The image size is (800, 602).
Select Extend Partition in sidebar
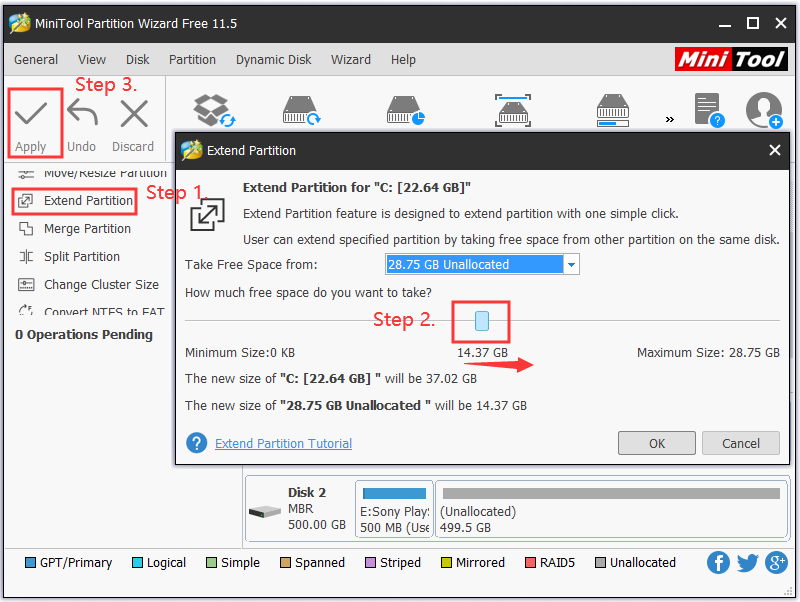pos(75,201)
